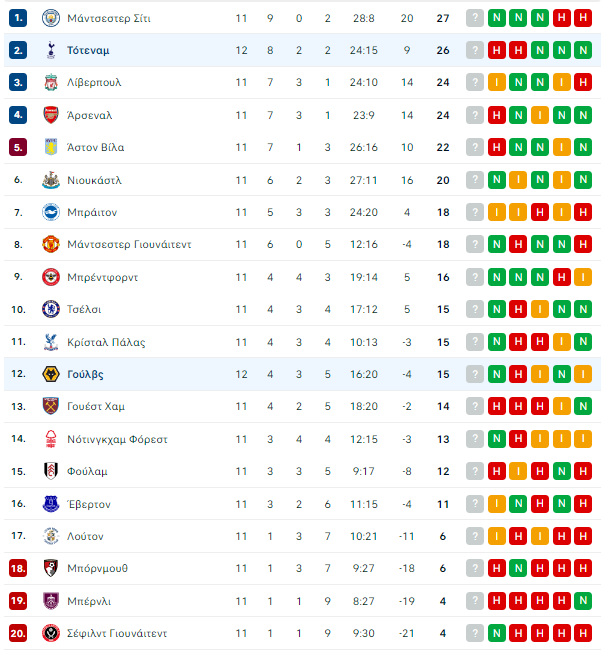Select the Arsenal cannon crest icon

(x=51, y=115)
